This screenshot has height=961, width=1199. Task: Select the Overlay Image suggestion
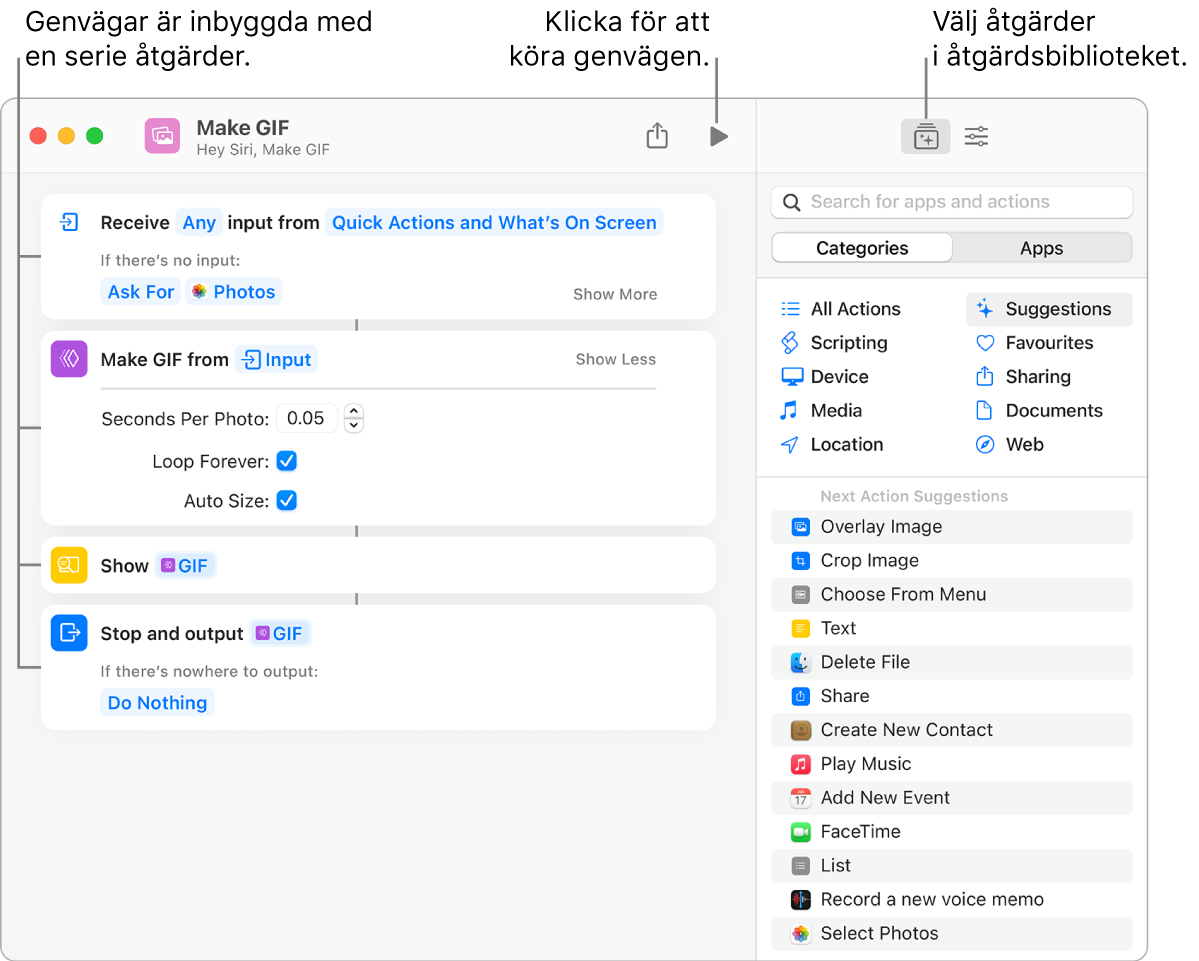point(951,527)
